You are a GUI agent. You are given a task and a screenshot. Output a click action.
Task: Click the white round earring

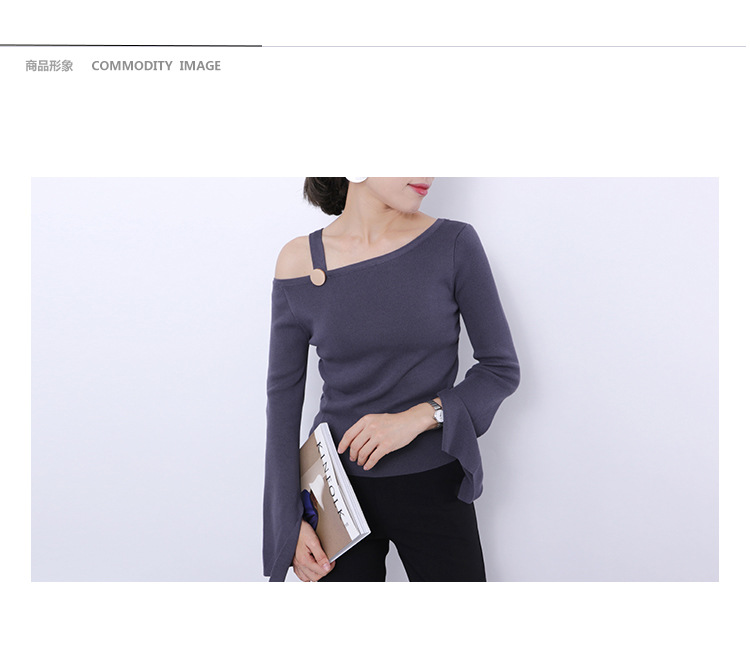[356, 179]
